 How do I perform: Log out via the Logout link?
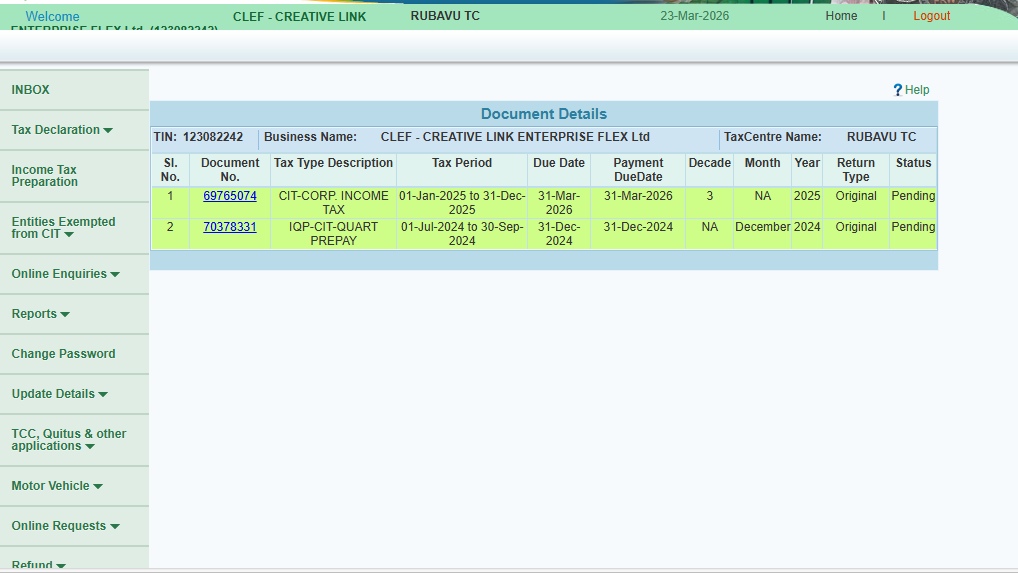point(931,16)
